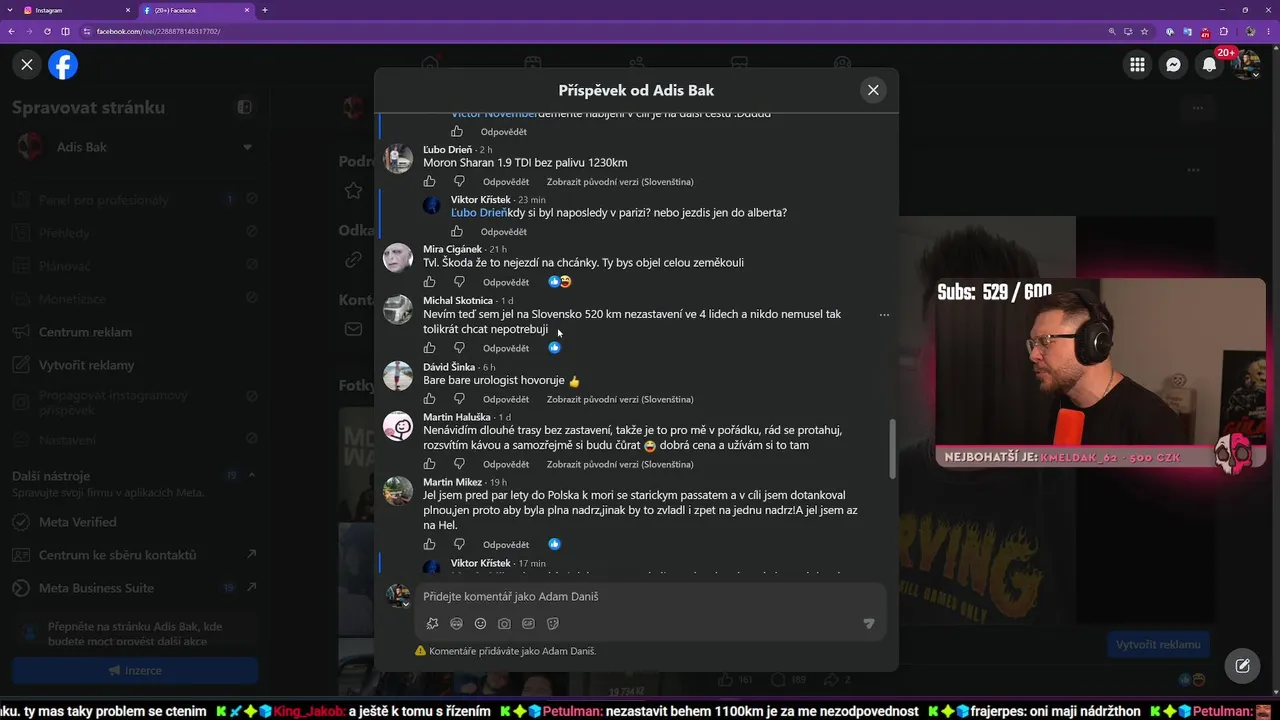Attach a photo with the camera icon

[x=504, y=624]
